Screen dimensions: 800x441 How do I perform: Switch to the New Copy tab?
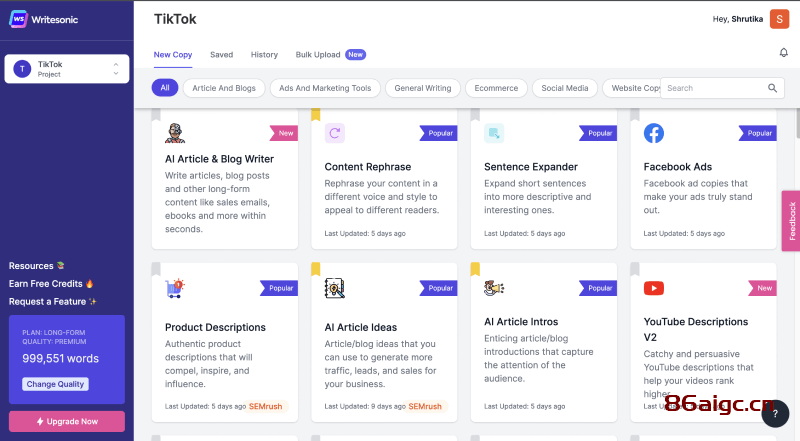(x=173, y=55)
